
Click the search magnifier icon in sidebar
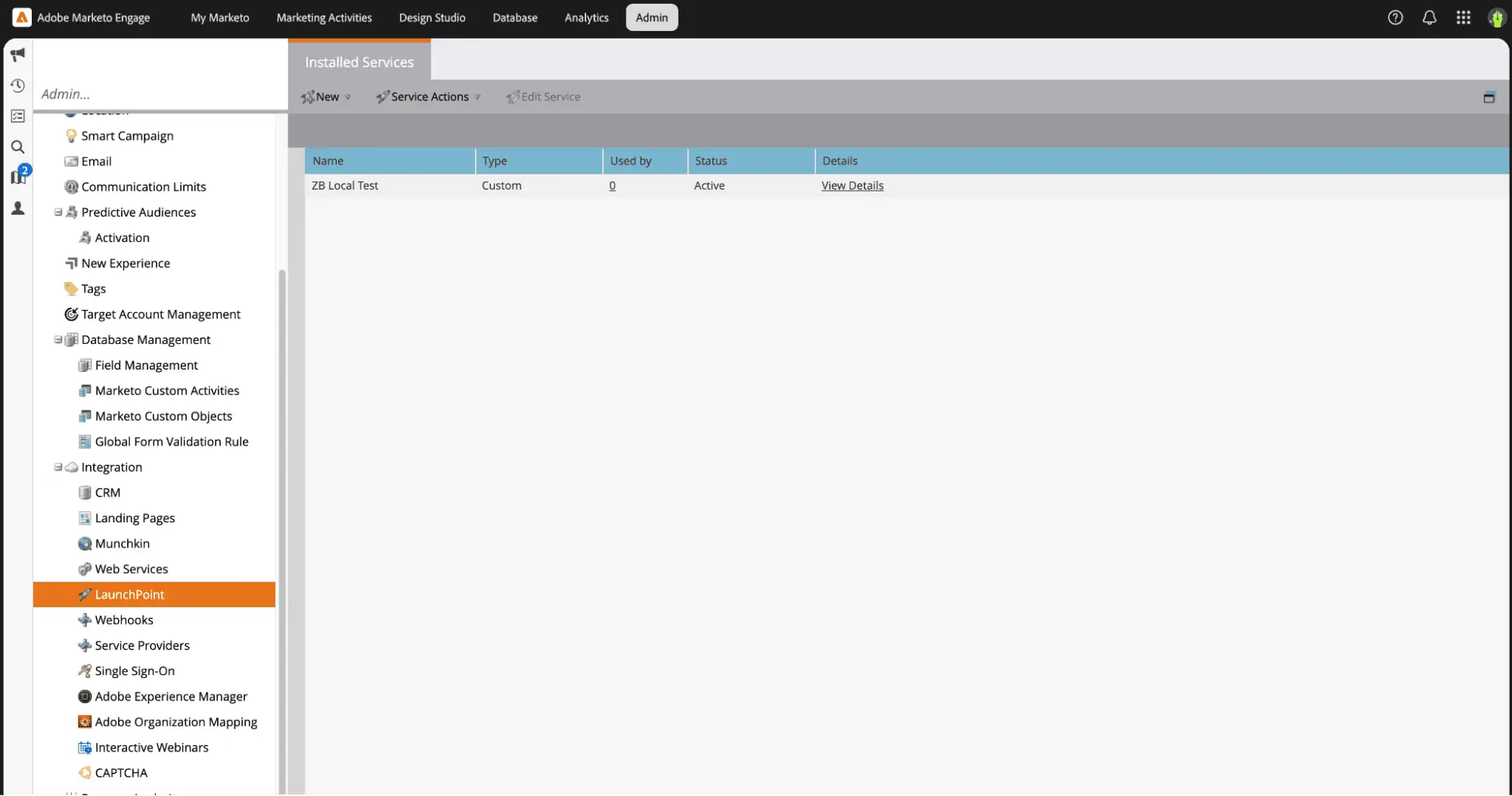[17, 147]
